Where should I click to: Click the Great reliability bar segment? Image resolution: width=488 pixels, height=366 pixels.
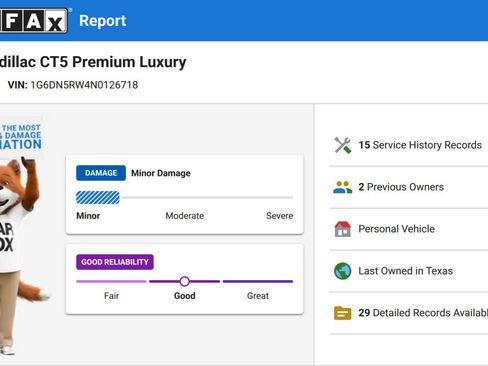[x=258, y=281]
